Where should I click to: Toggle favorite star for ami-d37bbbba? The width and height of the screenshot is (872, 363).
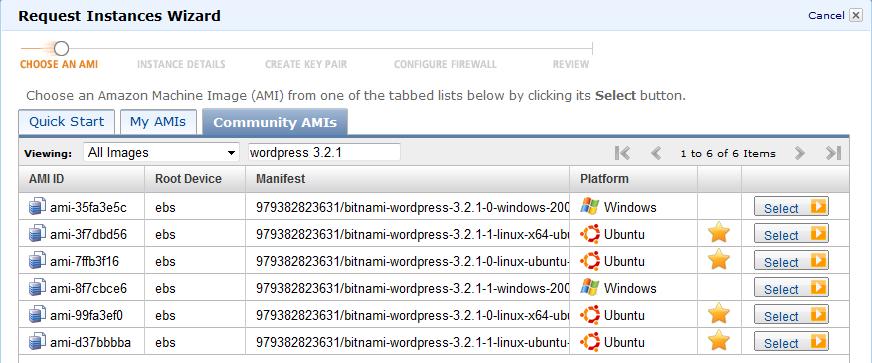(x=719, y=341)
